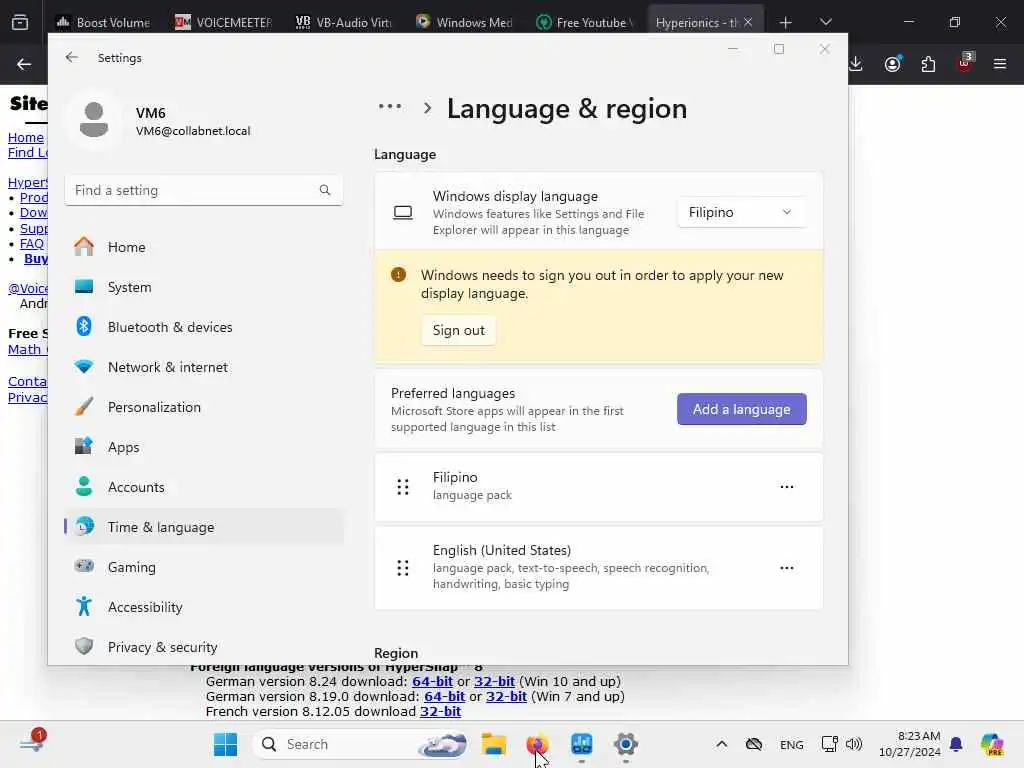The height and width of the screenshot is (768, 1024).
Task: Open Gaming settings category
Action: click(204, 567)
